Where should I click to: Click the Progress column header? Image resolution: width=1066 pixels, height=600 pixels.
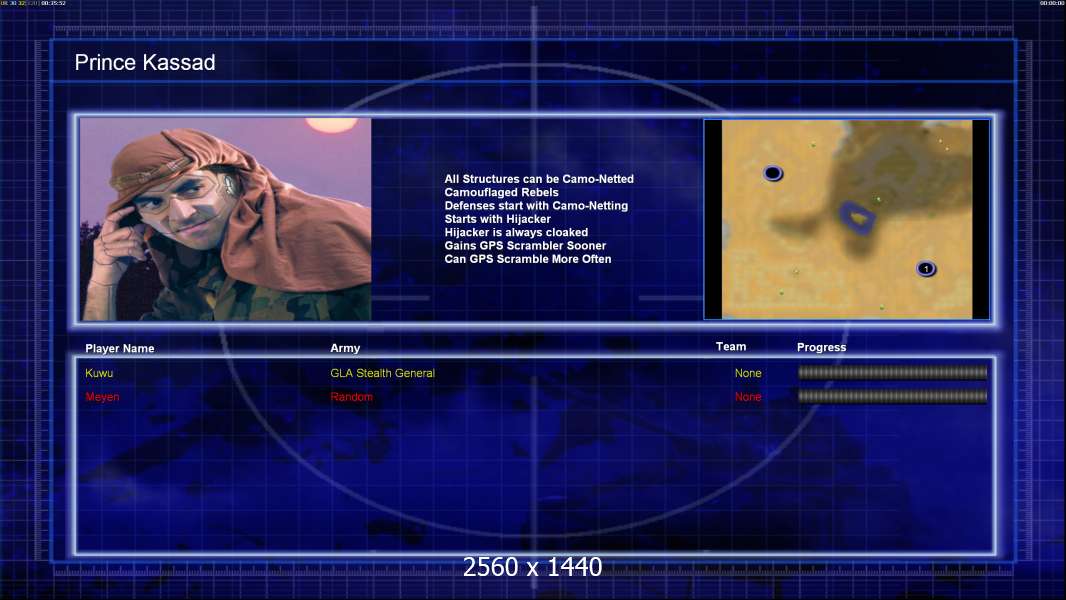tap(821, 347)
